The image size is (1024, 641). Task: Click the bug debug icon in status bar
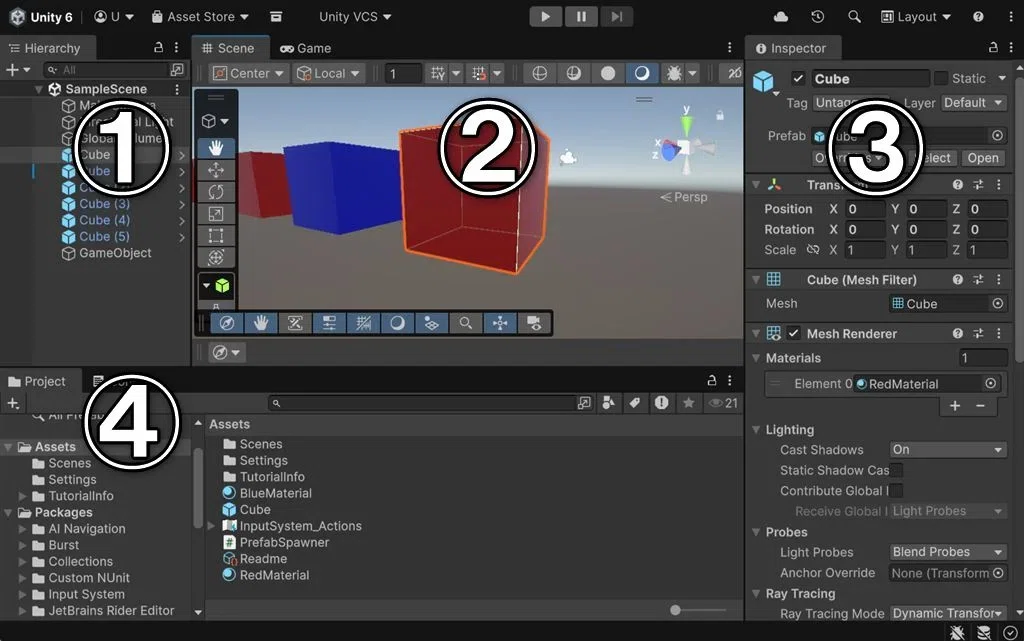(x=957, y=632)
